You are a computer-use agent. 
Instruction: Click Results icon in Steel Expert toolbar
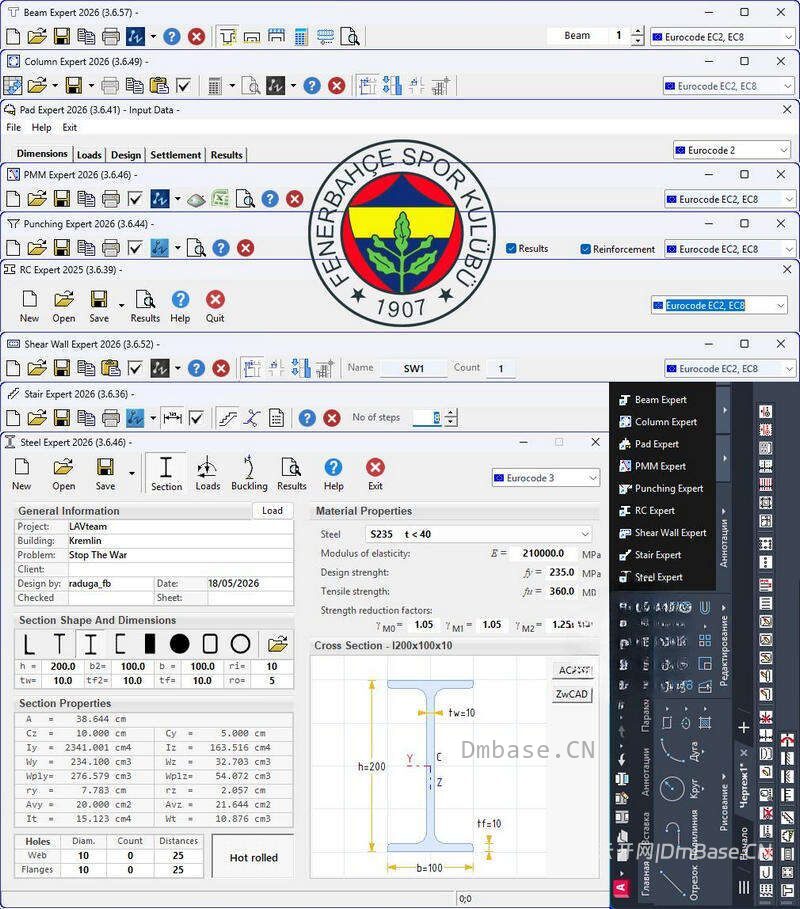(292, 473)
